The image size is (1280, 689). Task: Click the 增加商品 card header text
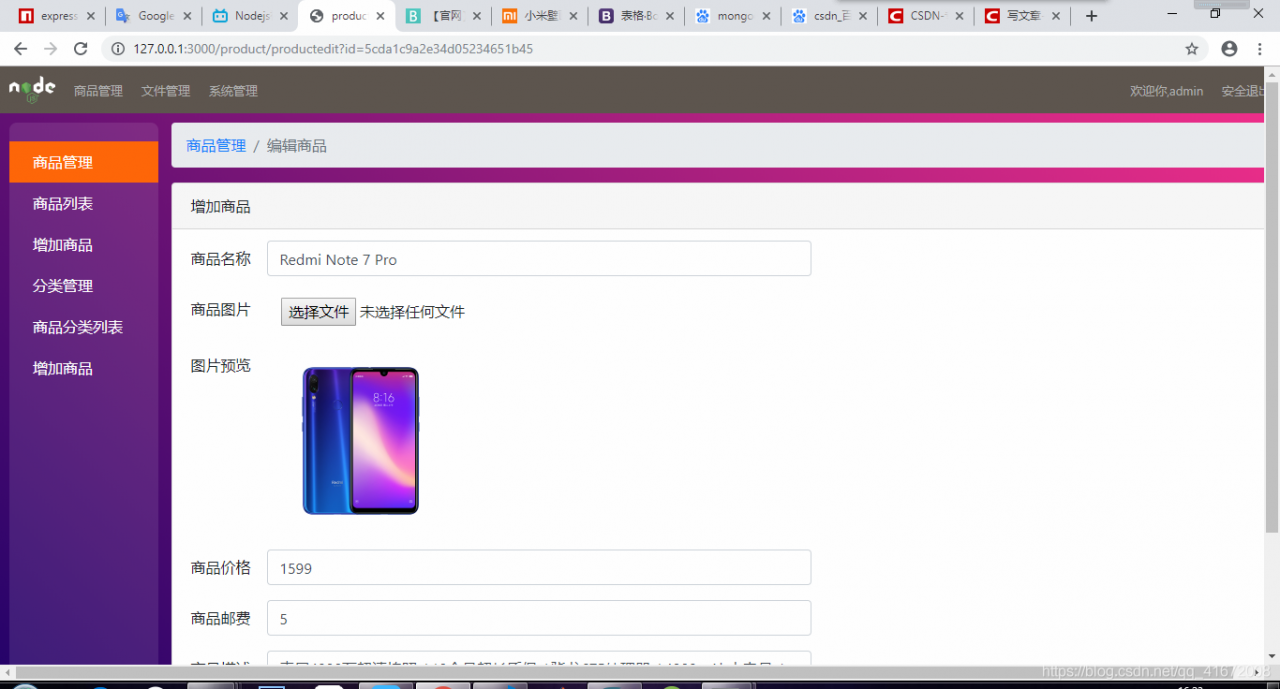tap(220, 207)
